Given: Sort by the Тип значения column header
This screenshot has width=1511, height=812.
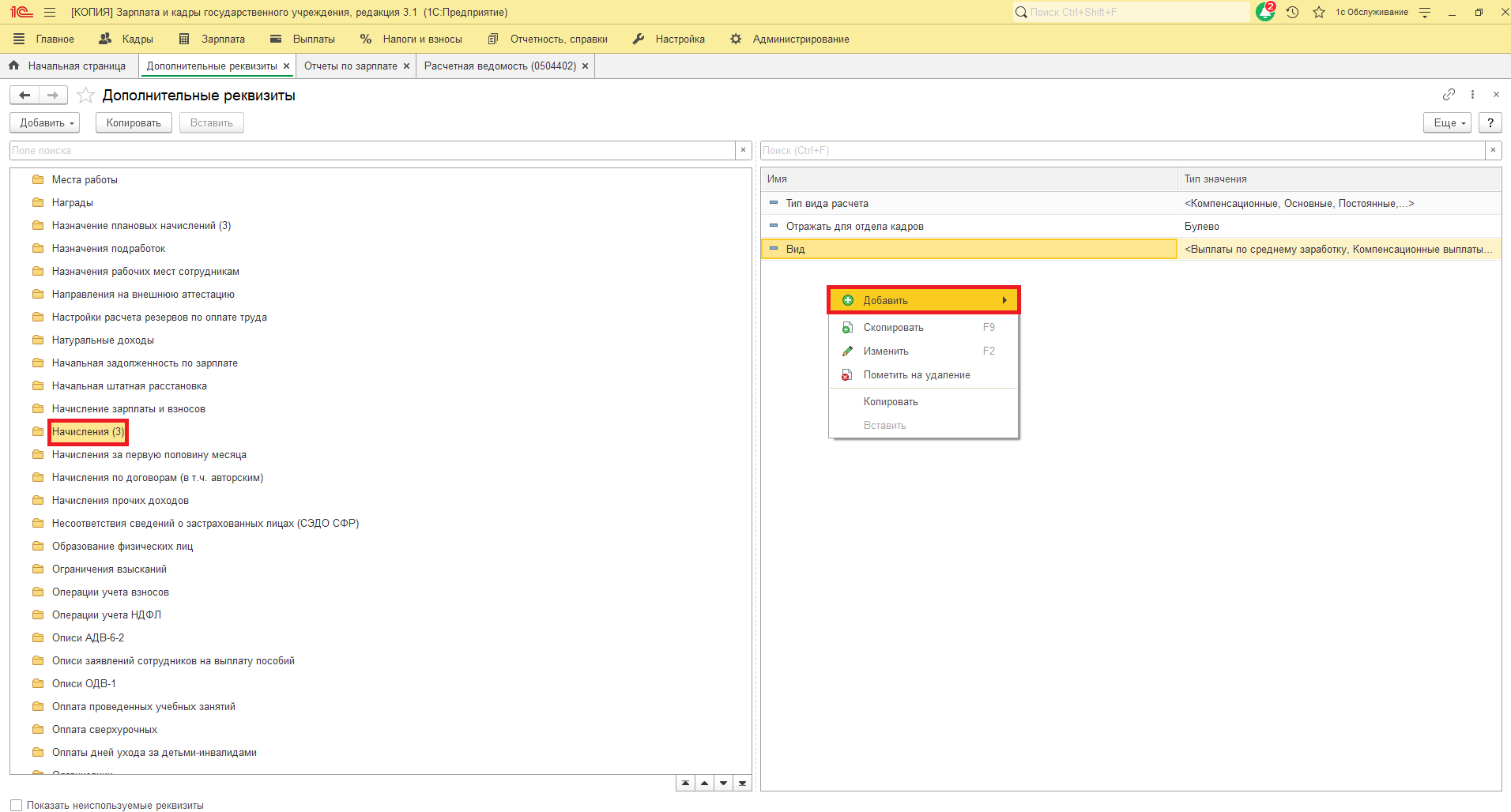Looking at the screenshot, I should pos(1340,179).
